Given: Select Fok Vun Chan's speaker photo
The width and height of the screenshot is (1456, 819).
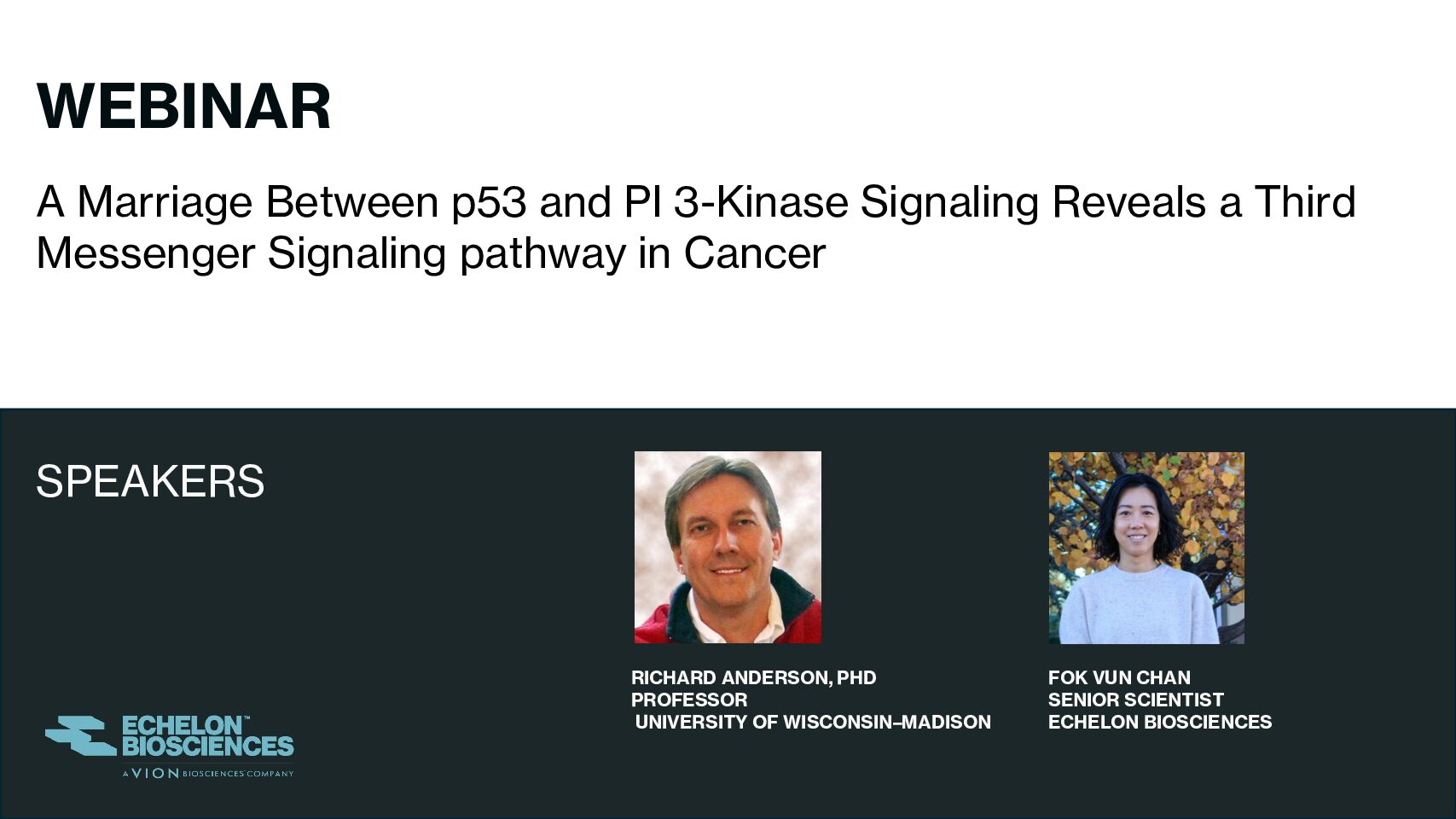Looking at the screenshot, I should (x=1146, y=548).
